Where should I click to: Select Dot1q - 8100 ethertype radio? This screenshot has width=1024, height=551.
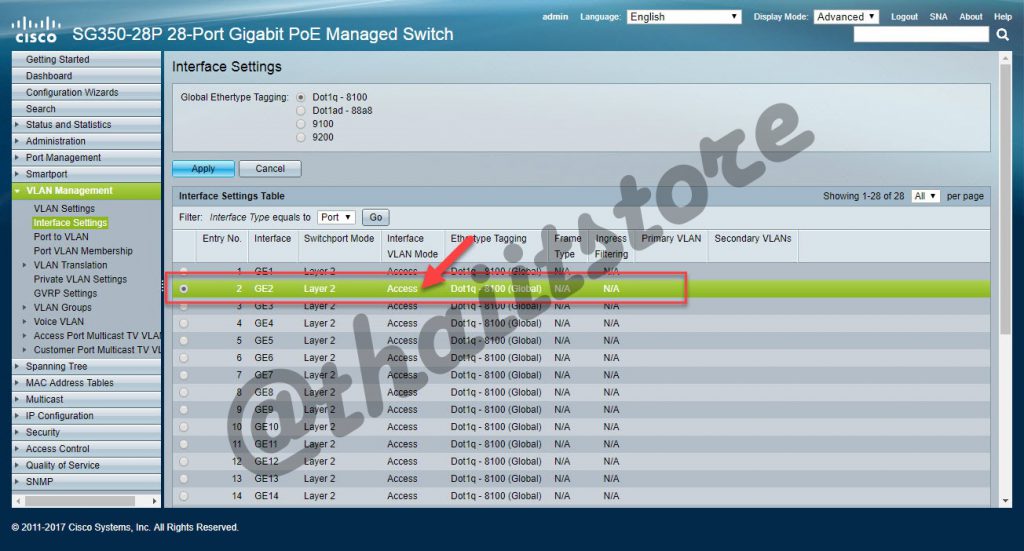pos(300,97)
